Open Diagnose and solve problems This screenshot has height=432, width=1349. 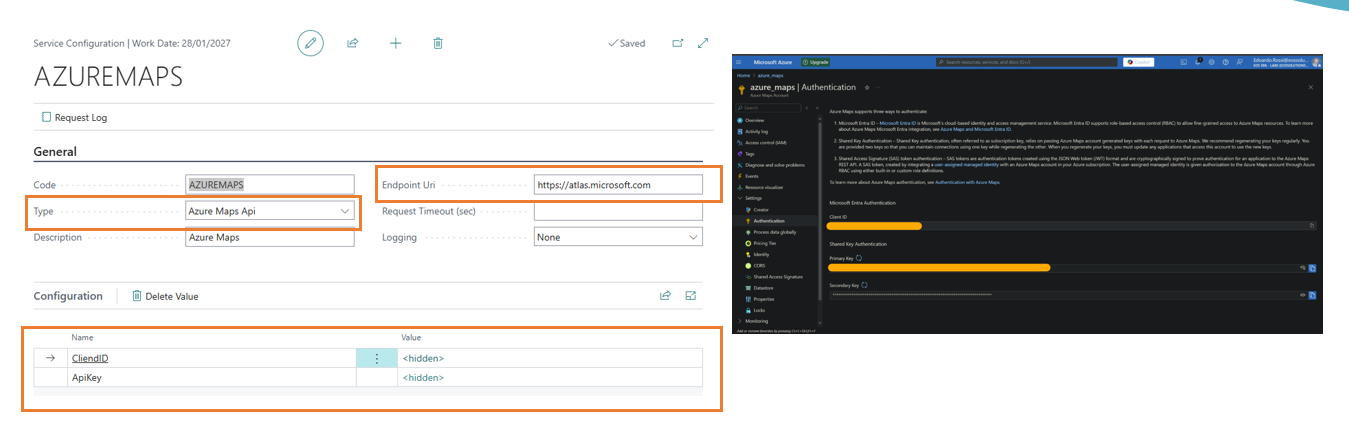[x=774, y=165]
